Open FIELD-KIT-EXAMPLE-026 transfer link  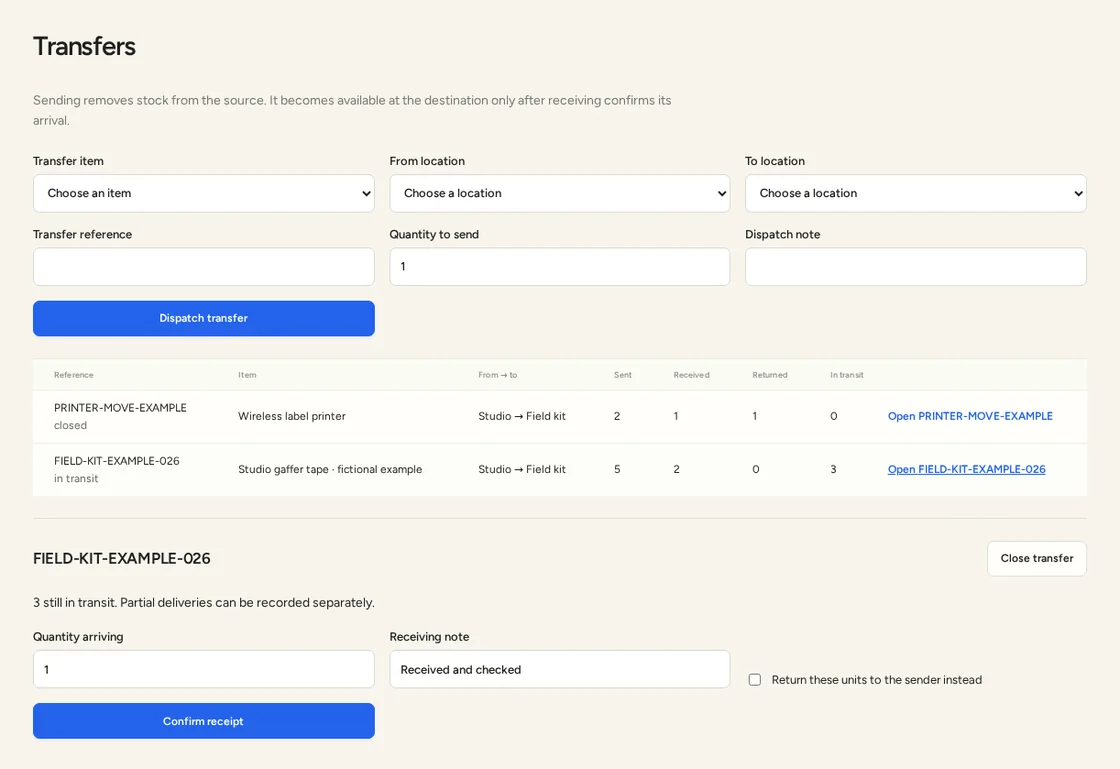966,469
